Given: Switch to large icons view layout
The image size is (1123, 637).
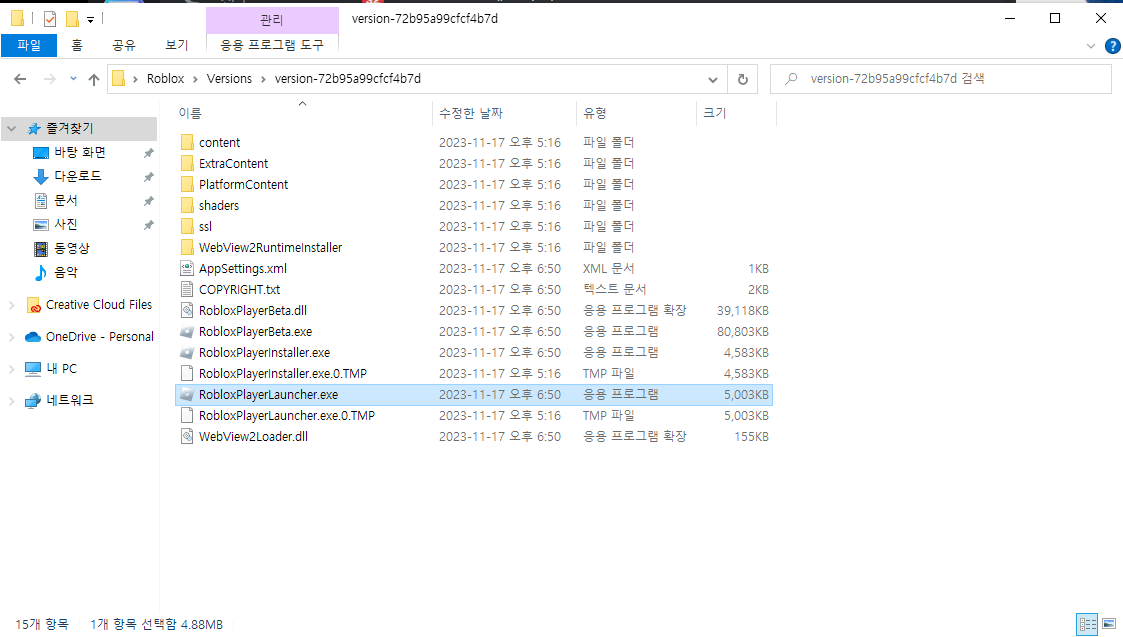Looking at the screenshot, I should tap(1109, 624).
